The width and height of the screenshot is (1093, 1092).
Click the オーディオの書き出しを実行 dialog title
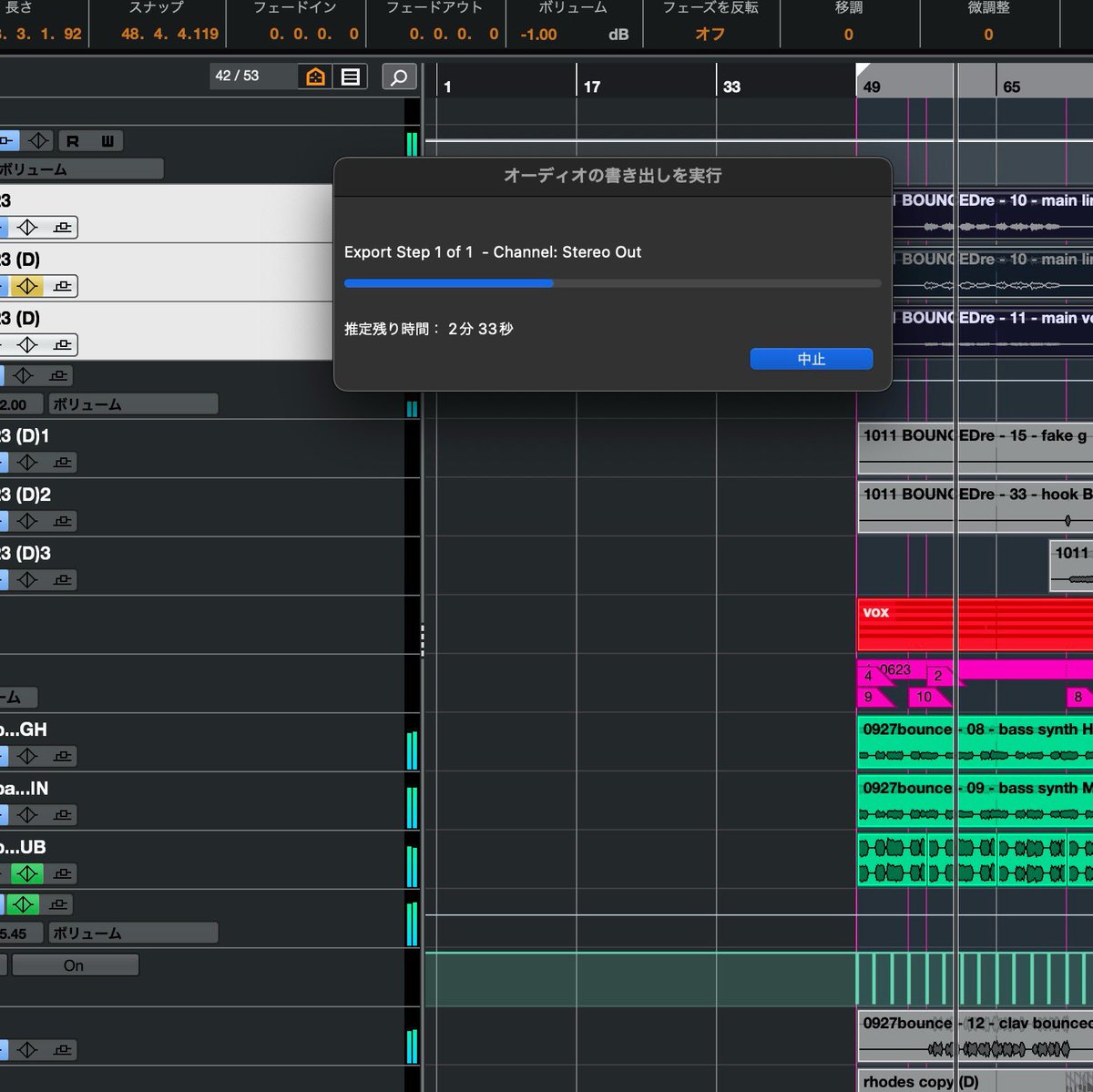pyautogui.click(x=612, y=175)
